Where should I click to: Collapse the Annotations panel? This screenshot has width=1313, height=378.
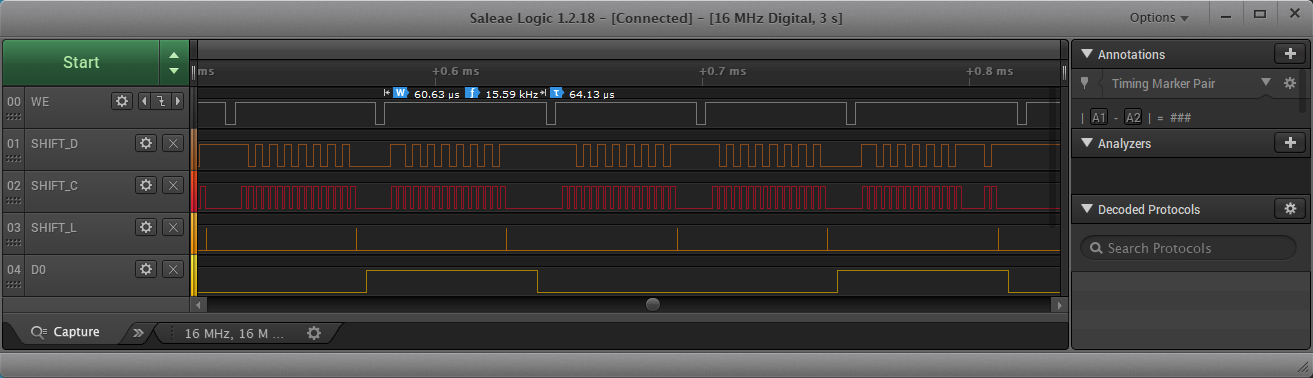[x=1086, y=54]
